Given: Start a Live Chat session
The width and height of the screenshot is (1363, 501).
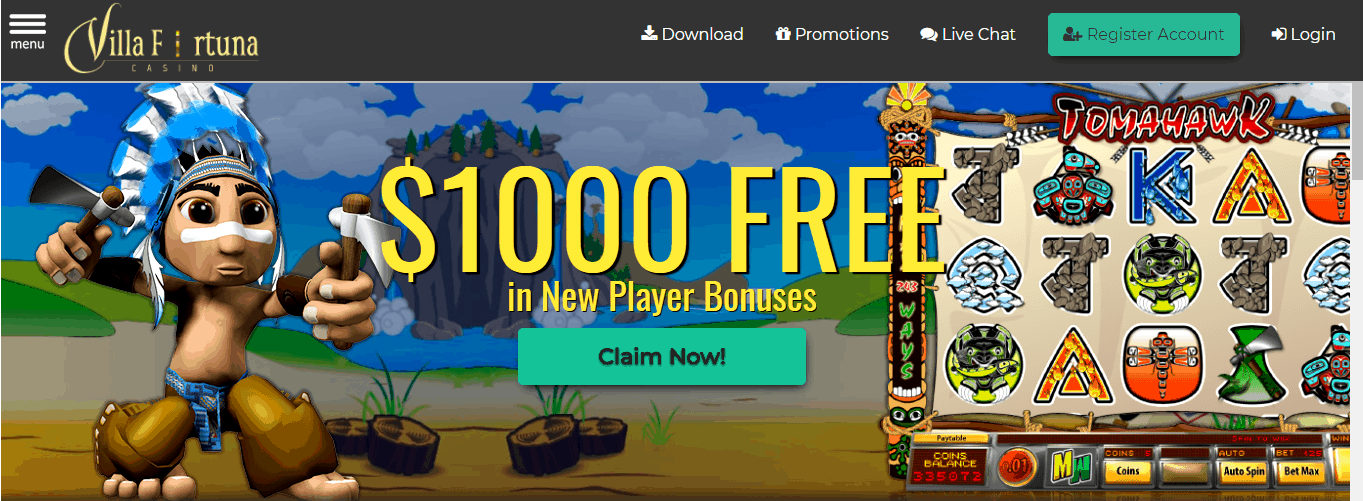Looking at the screenshot, I should (968, 34).
